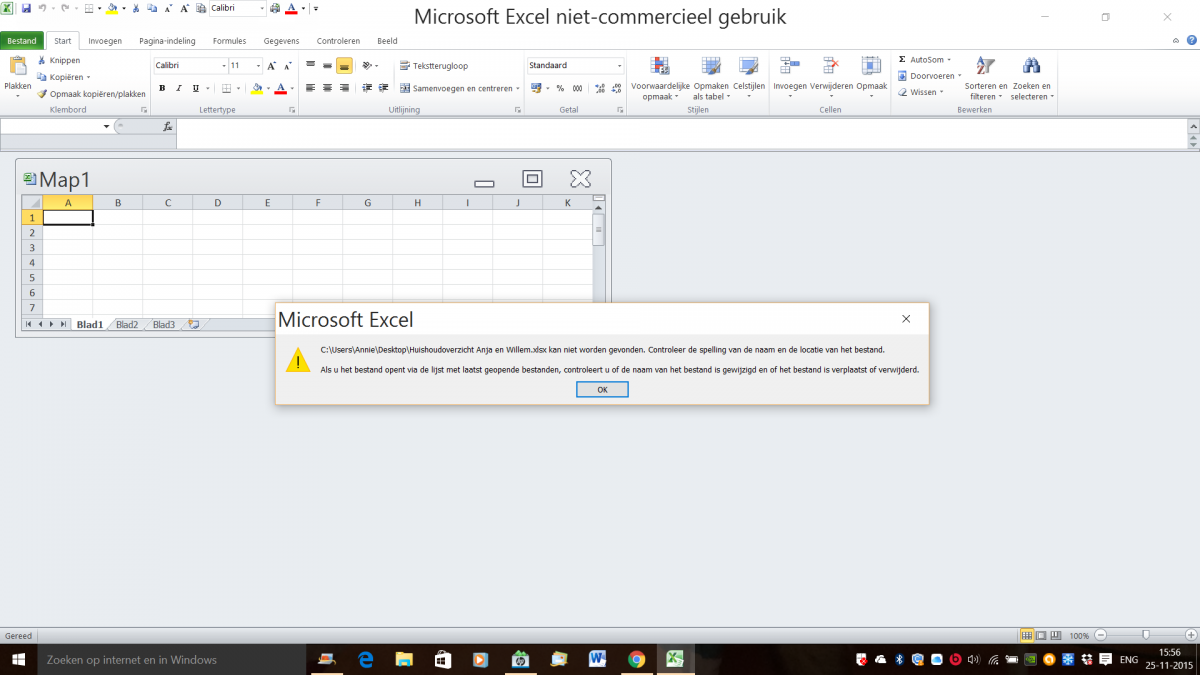
Task: Switch to Gegevens tab
Action: (x=281, y=41)
